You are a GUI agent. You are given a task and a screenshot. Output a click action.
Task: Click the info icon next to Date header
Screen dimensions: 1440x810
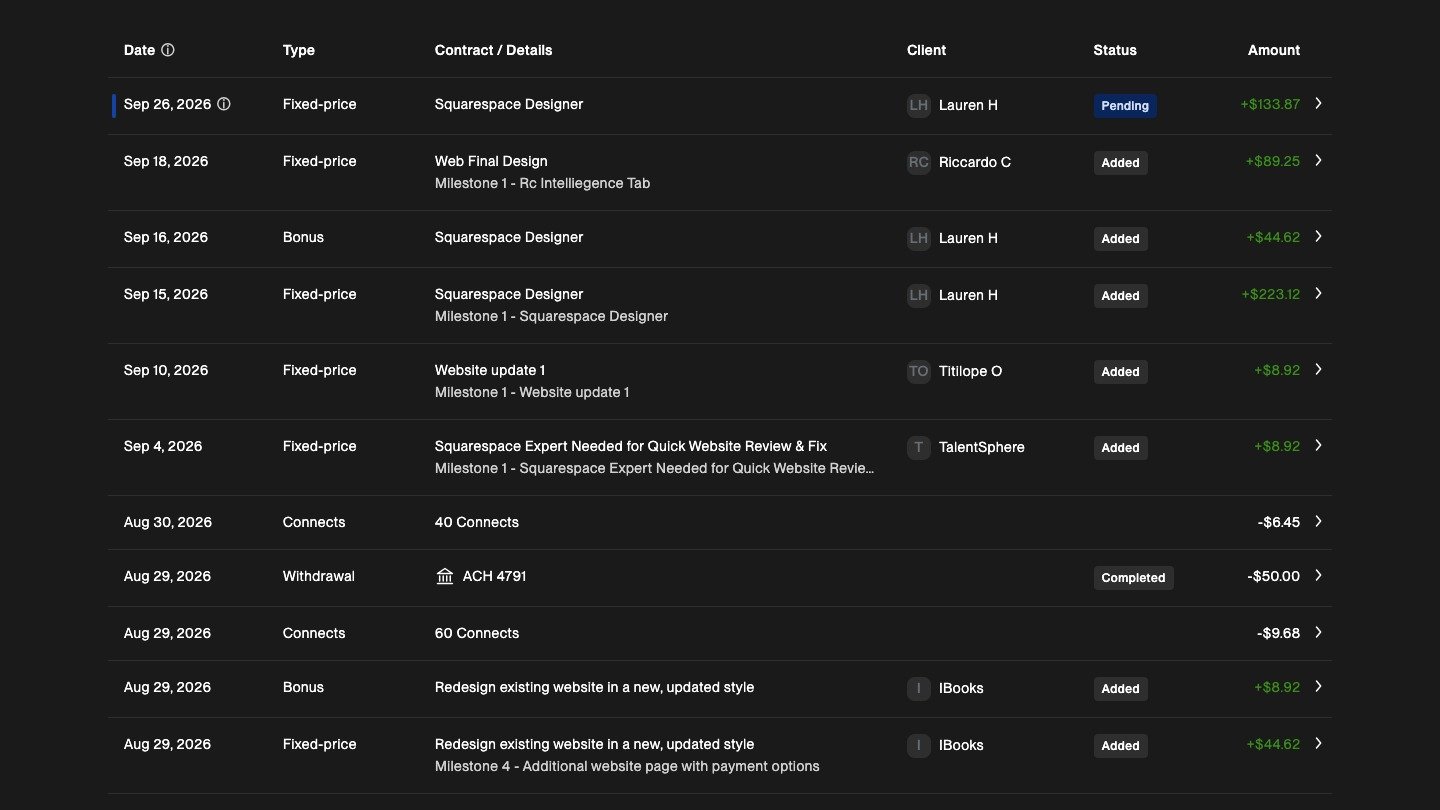pyautogui.click(x=168, y=50)
